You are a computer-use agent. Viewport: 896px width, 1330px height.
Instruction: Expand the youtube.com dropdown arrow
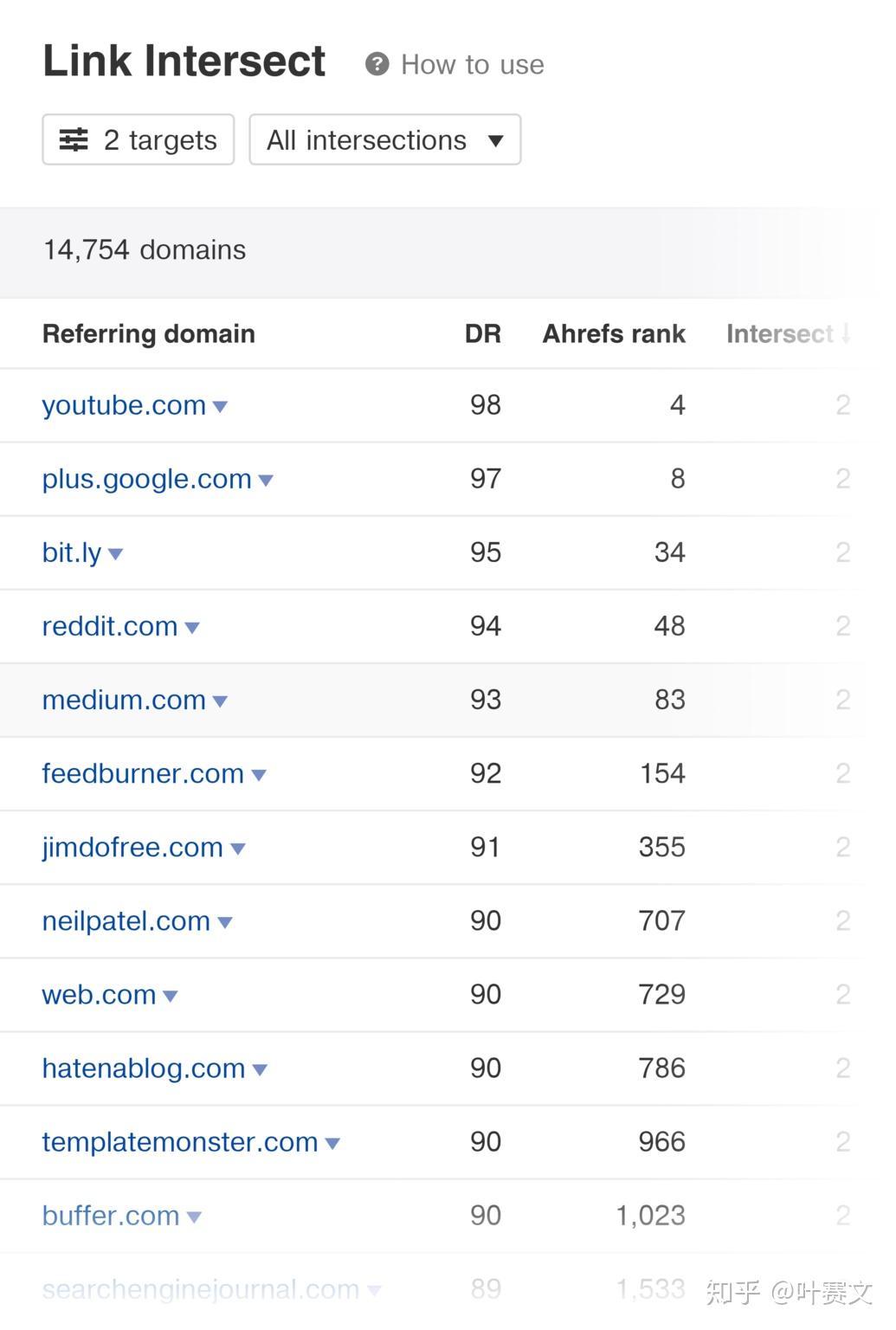point(220,406)
